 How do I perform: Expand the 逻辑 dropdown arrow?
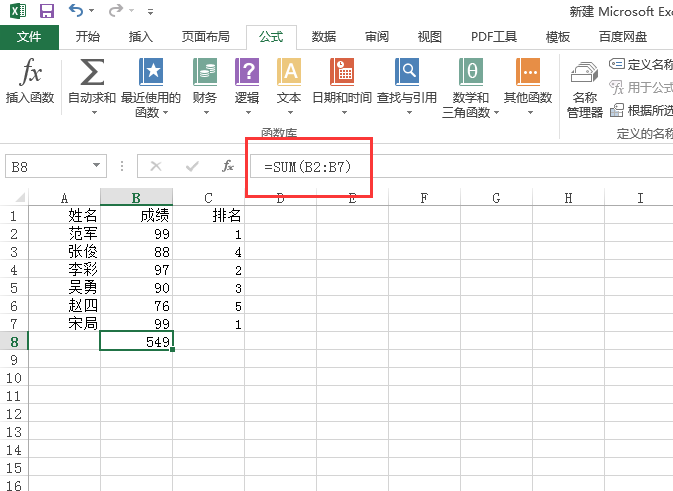click(249, 112)
